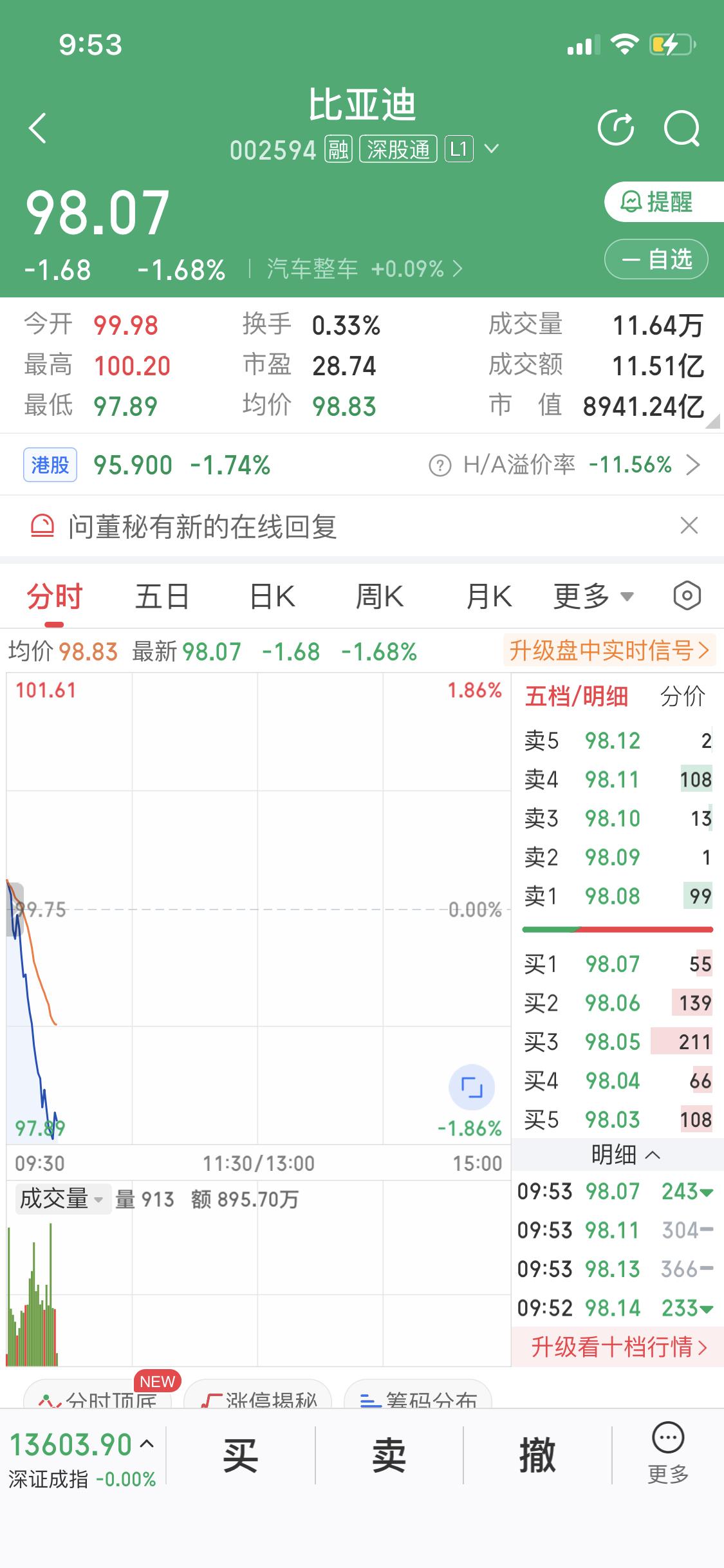
Task: Tap the 卖1 98.08 order row
Action: [618, 896]
